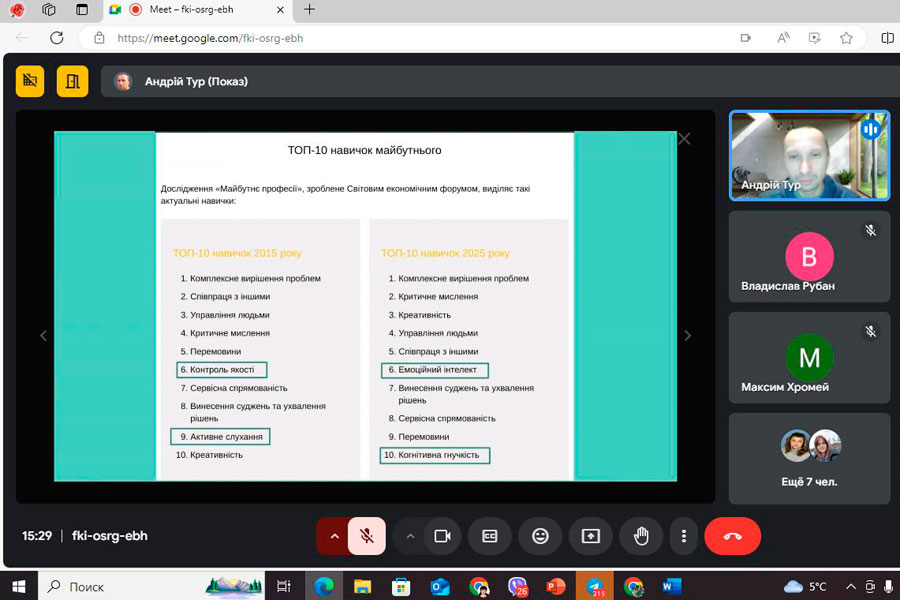Open the 'Ещё 7 чел.' participants tile
The image size is (900, 600).
coord(809,458)
